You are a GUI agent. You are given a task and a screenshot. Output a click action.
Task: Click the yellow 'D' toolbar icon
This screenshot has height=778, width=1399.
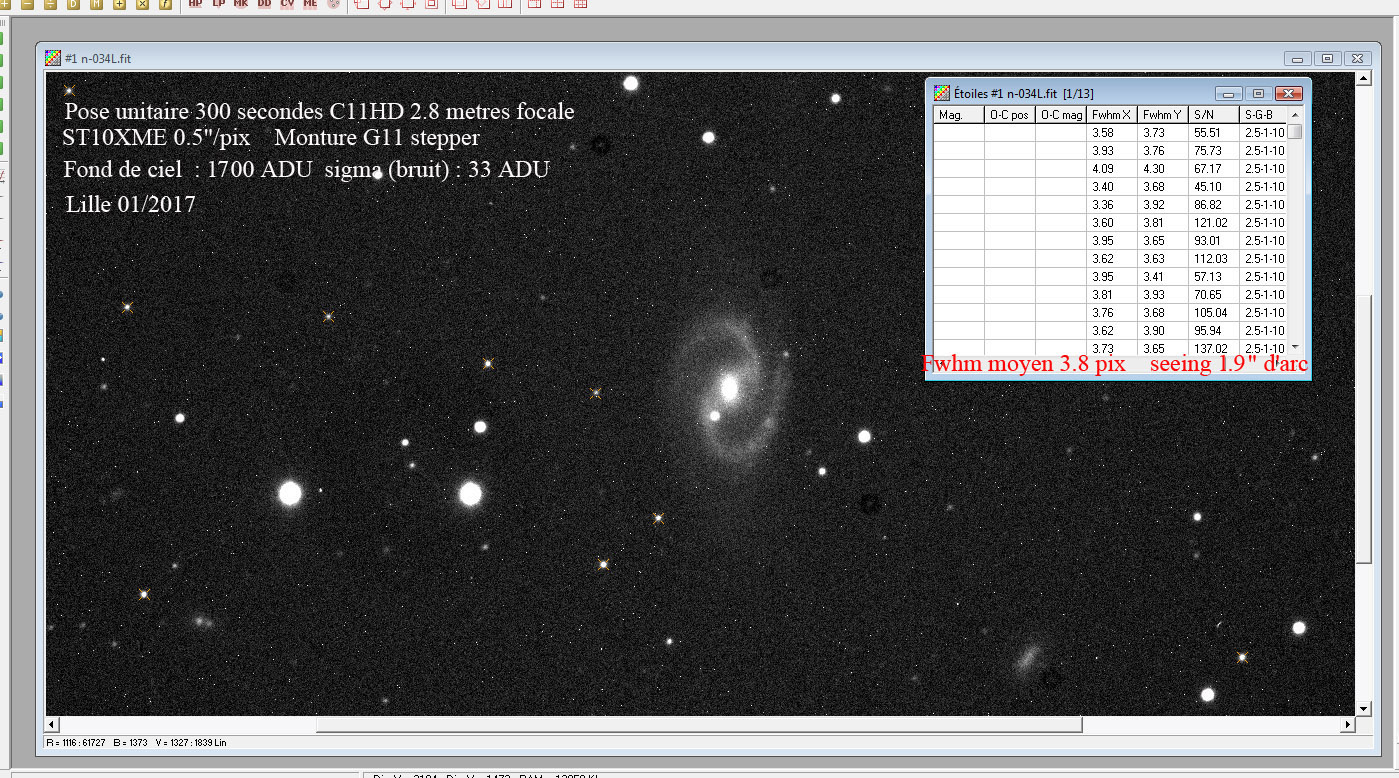pos(73,4)
